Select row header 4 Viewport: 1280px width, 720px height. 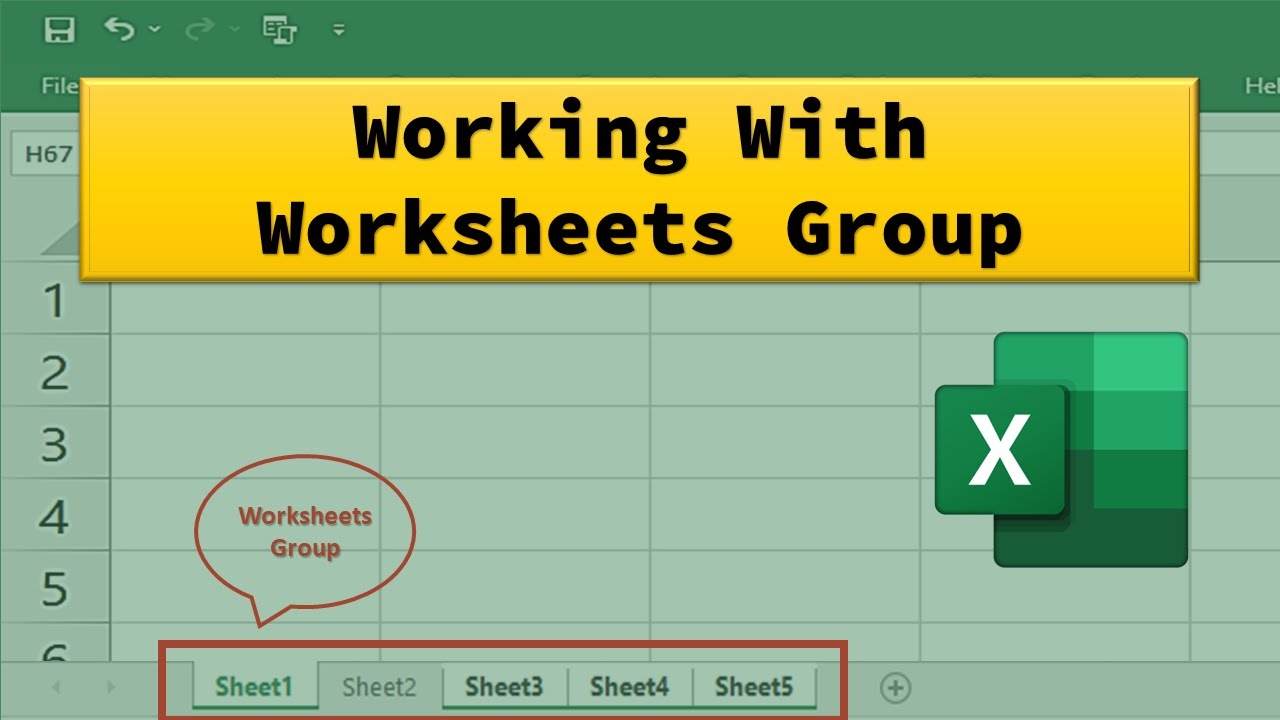pyautogui.click(x=54, y=516)
